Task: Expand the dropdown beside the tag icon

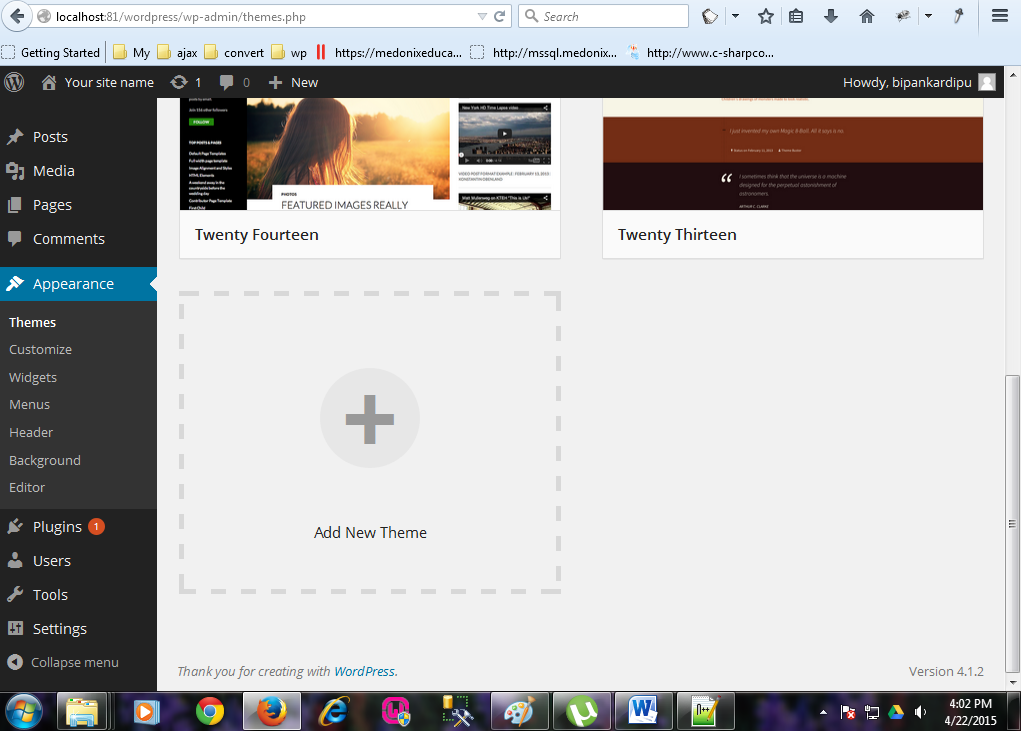Action: click(x=735, y=16)
